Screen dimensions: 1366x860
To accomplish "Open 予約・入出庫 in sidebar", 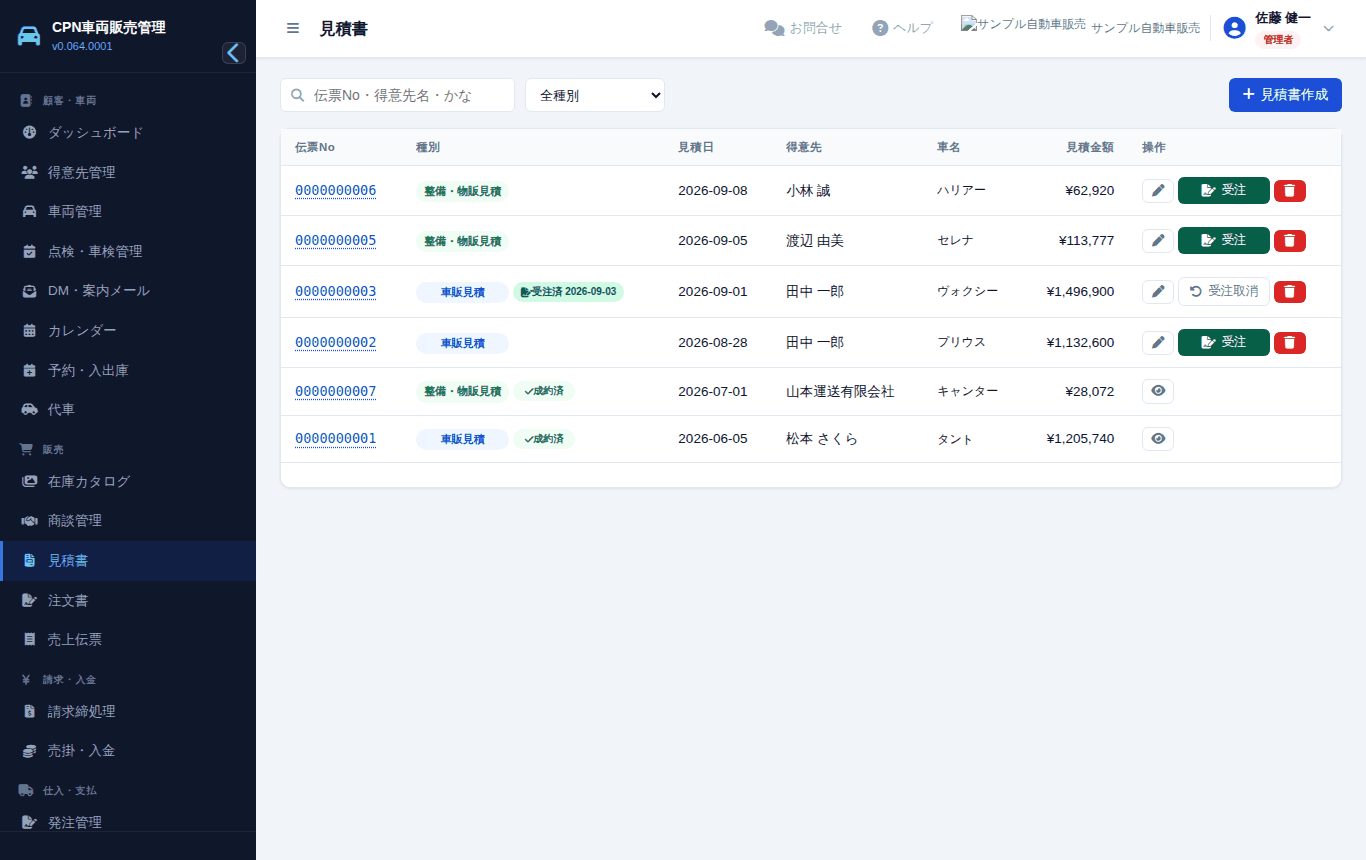I will pos(128,371).
